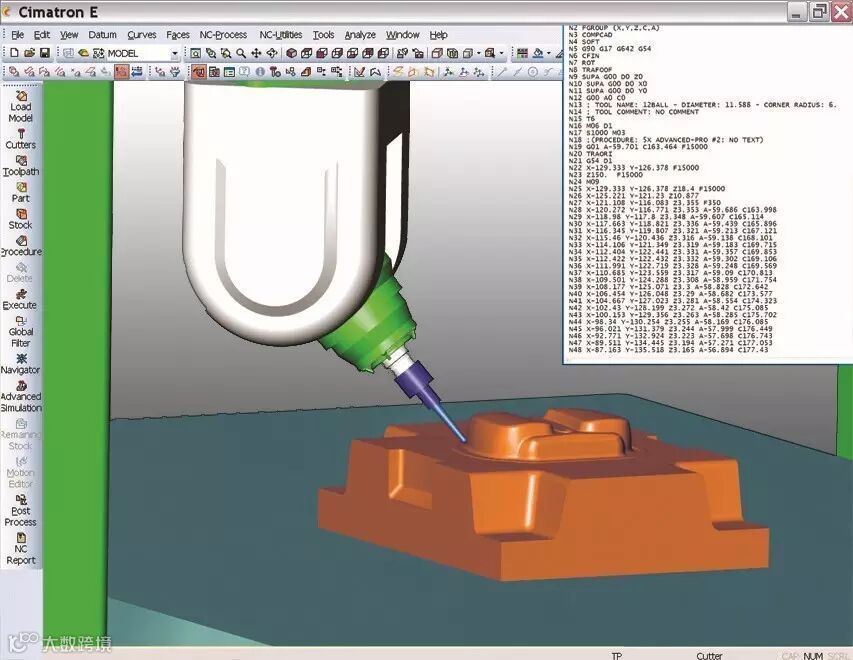853x660 pixels.
Task: Restore down the Cimatron E window
Action: pos(819,12)
